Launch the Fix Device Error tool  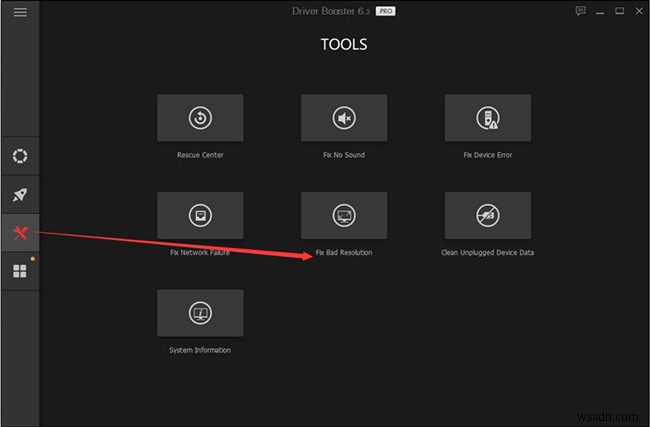point(488,118)
